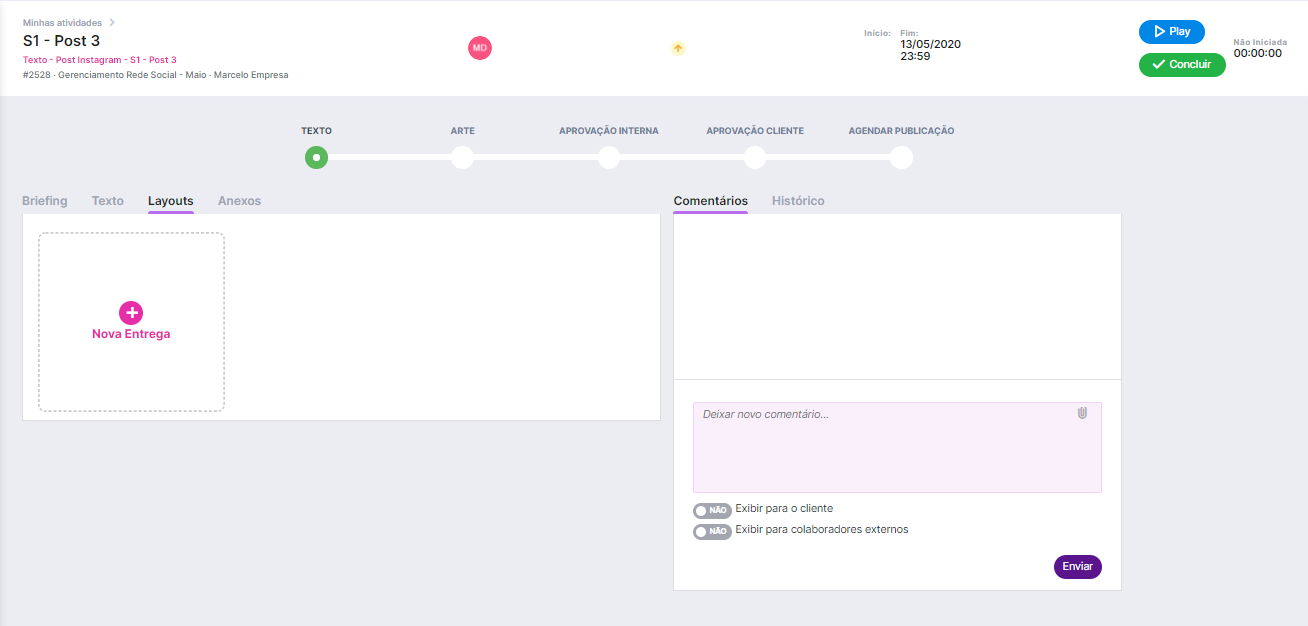The width and height of the screenshot is (1308, 626).
Task: Click the Agendar Publicação stage marker
Action: pyautogui.click(x=901, y=157)
